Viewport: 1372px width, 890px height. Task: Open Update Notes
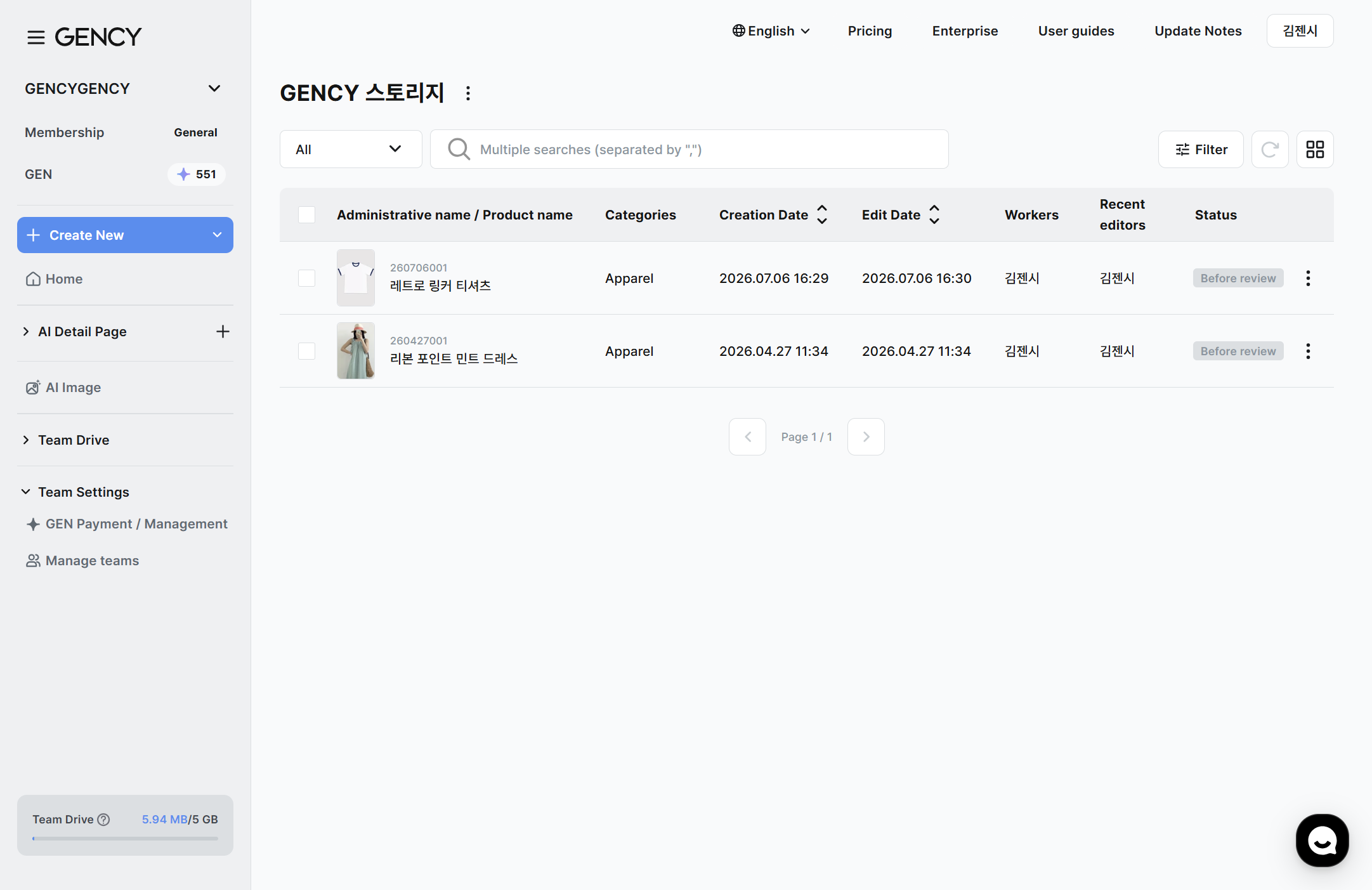point(1198,31)
